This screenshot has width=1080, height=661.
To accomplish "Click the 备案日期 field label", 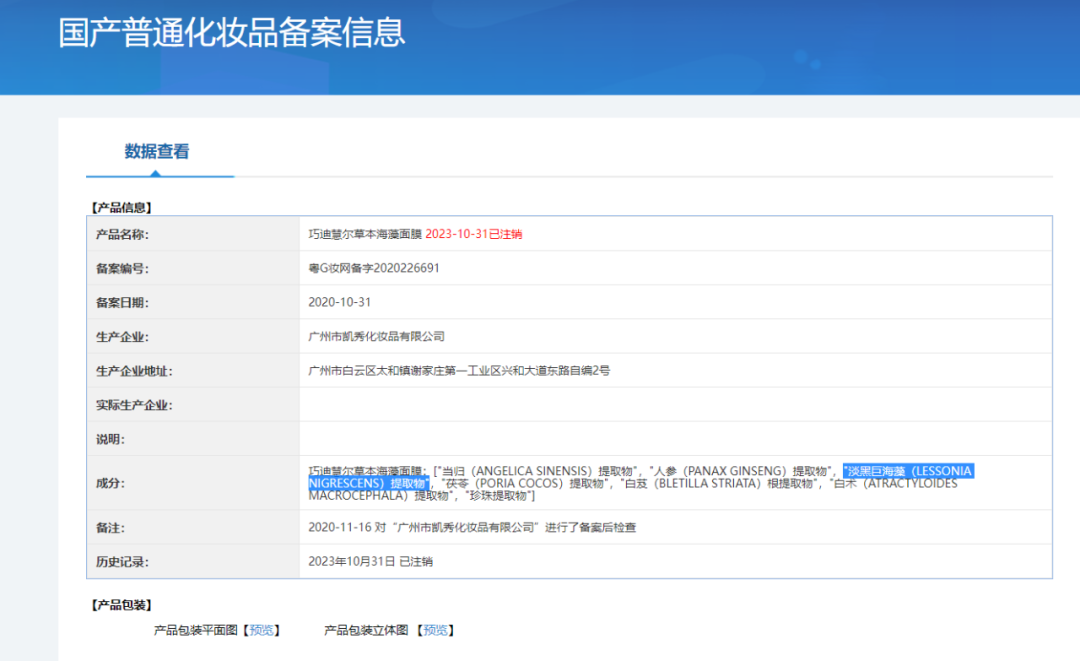I will [x=122, y=302].
